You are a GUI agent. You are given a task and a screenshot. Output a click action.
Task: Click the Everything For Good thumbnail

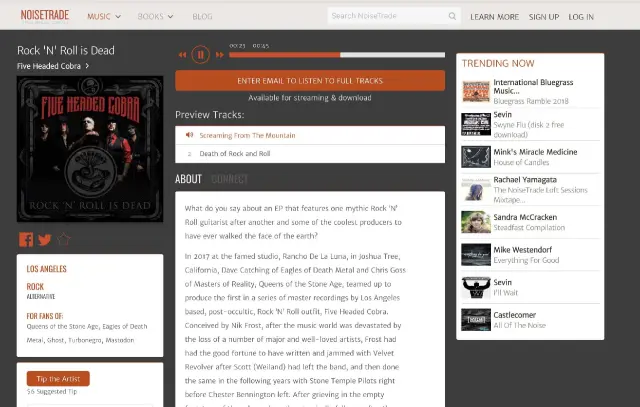pyautogui.click(x=476, y=255)
